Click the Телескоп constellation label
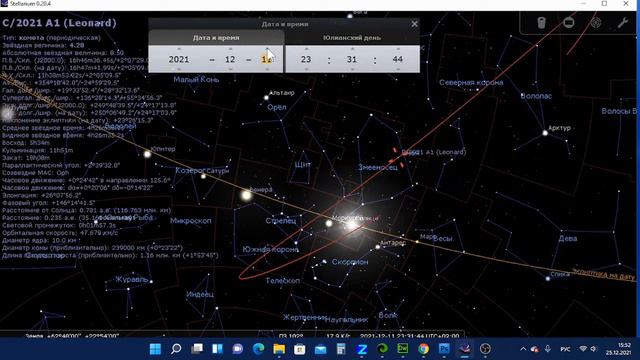640x360 pixels. point(282,280)
